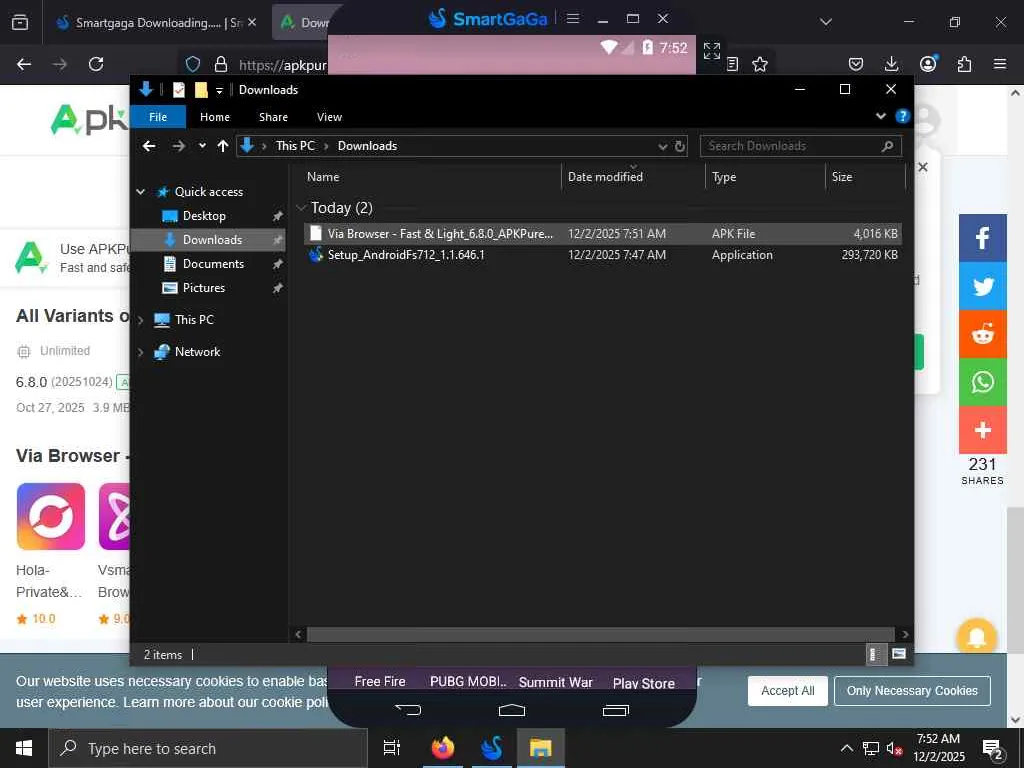
Task: Open the View ribbon tab
Action: [329, 117]
